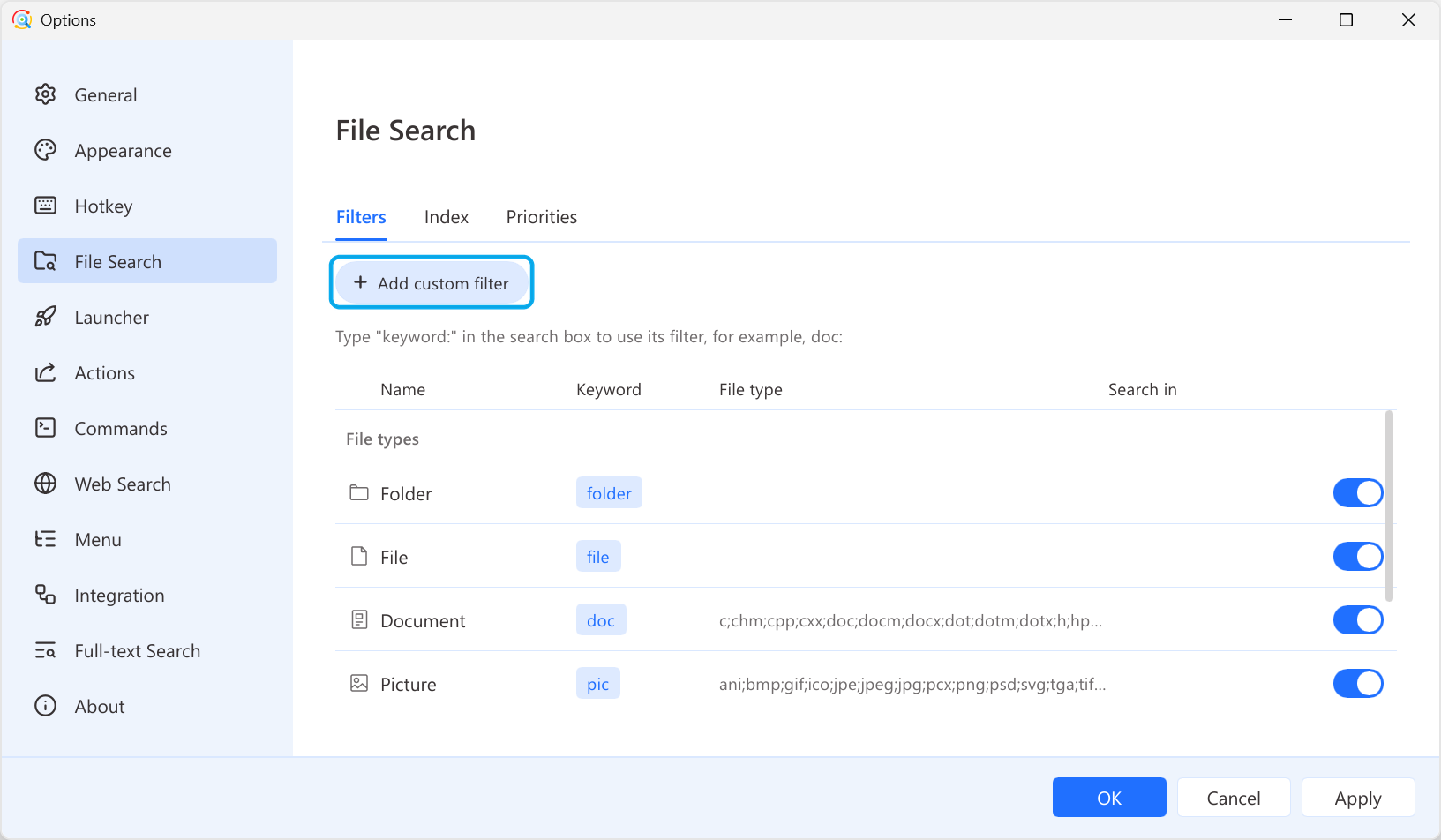The width and height of the screenshot is (1441, 840).
Task: Click the Cancel button
Action: (1234, 798)
